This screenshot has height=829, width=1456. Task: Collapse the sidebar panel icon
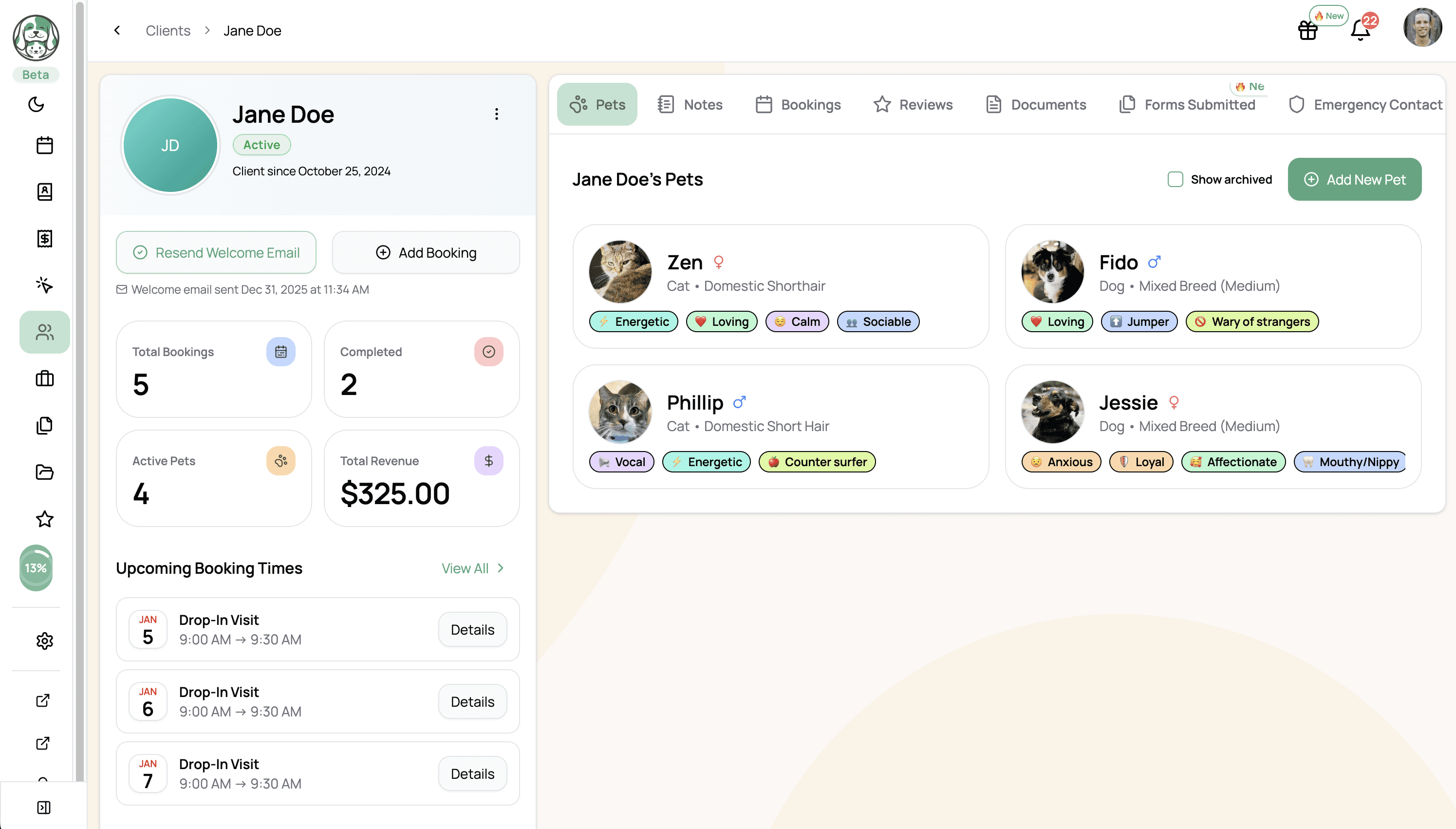pyautogui.click(x=43, y=808)
